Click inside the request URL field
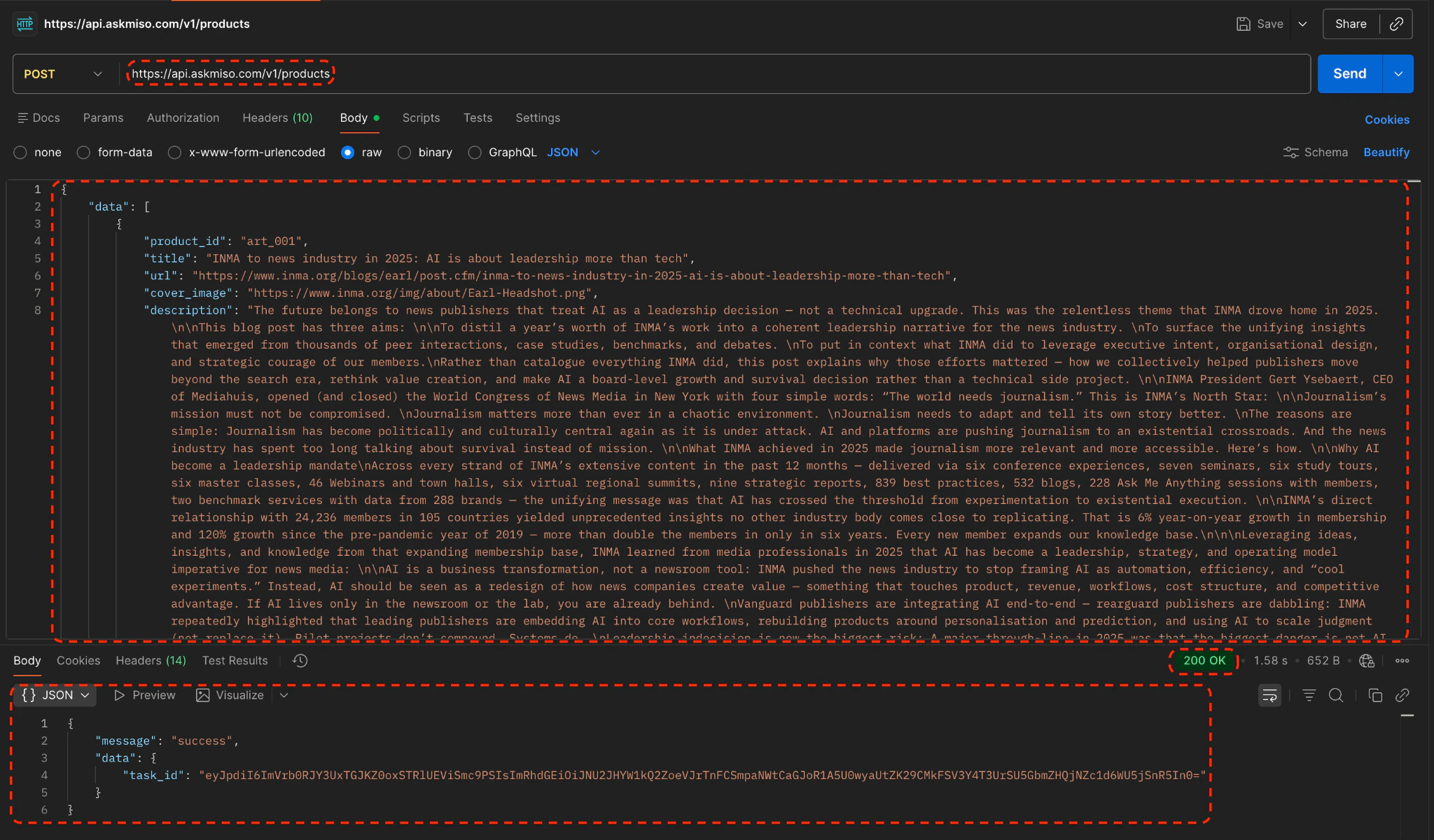Viewport: 1434px width, 840px height. click(490, 73)
